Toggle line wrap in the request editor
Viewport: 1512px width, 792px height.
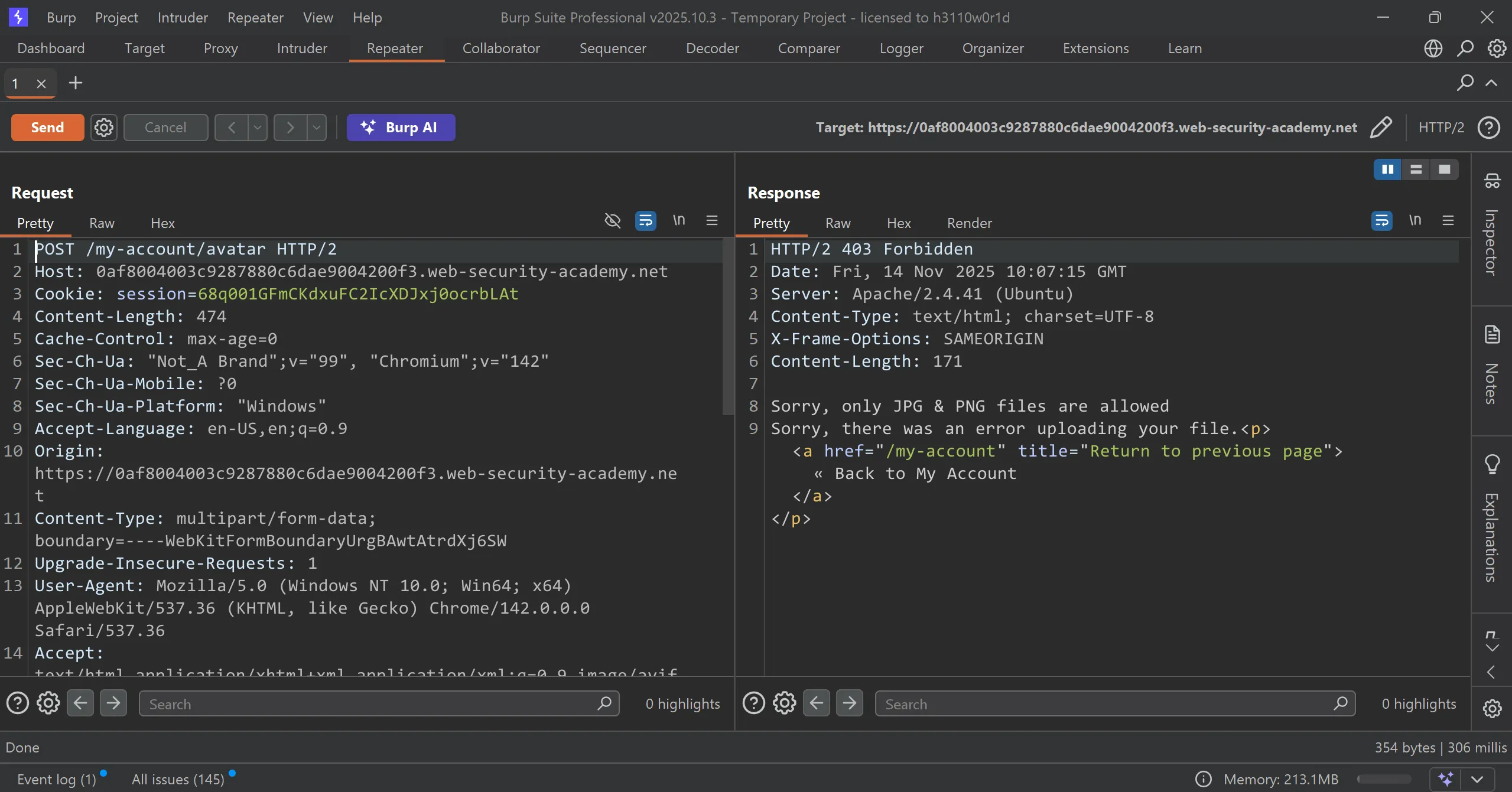645,220
